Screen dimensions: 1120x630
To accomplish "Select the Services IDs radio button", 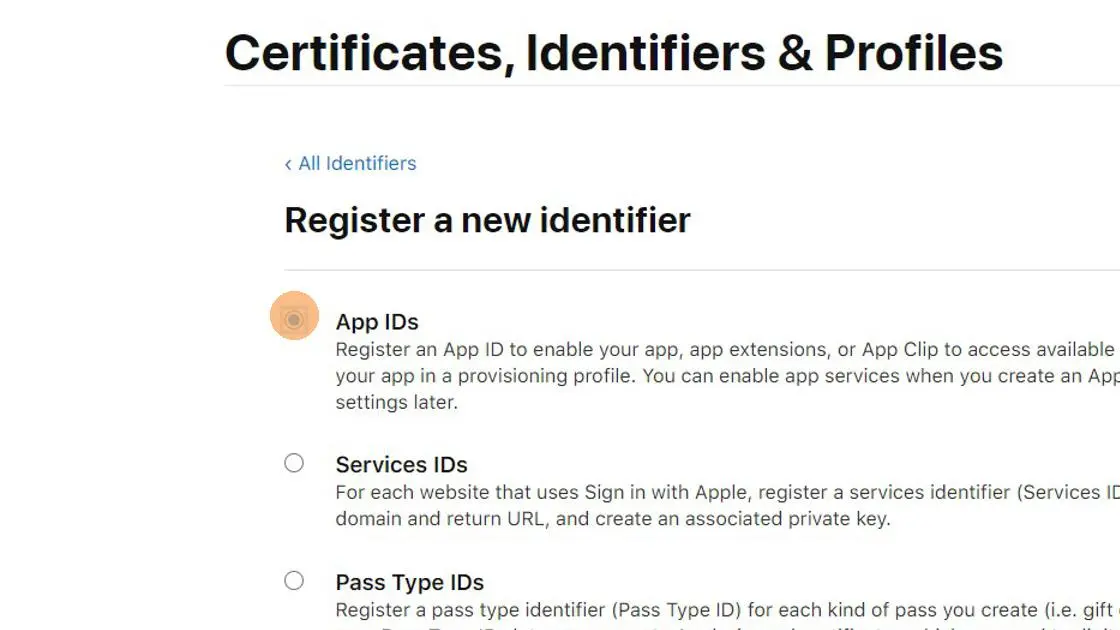I will tap(294, 462).
